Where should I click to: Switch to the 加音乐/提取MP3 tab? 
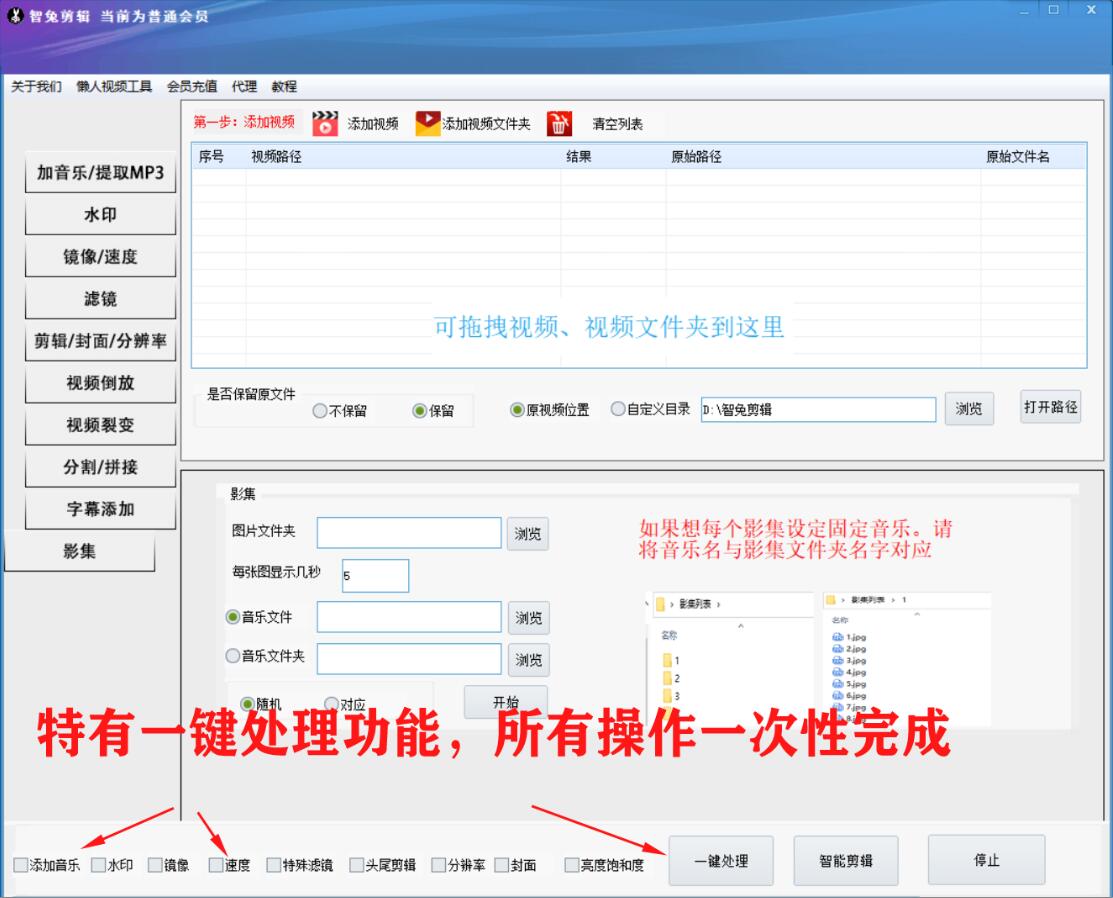coord(100,173)
